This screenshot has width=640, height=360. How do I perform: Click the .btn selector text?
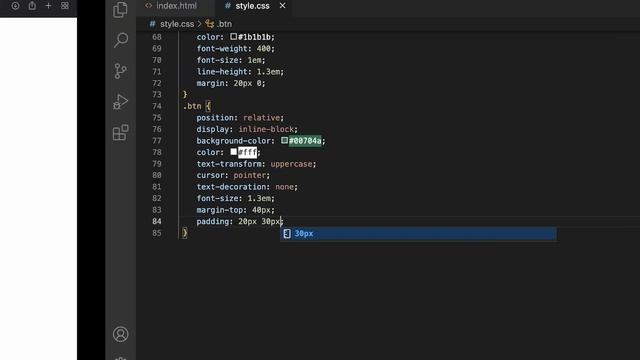click(x=192, y=106)
